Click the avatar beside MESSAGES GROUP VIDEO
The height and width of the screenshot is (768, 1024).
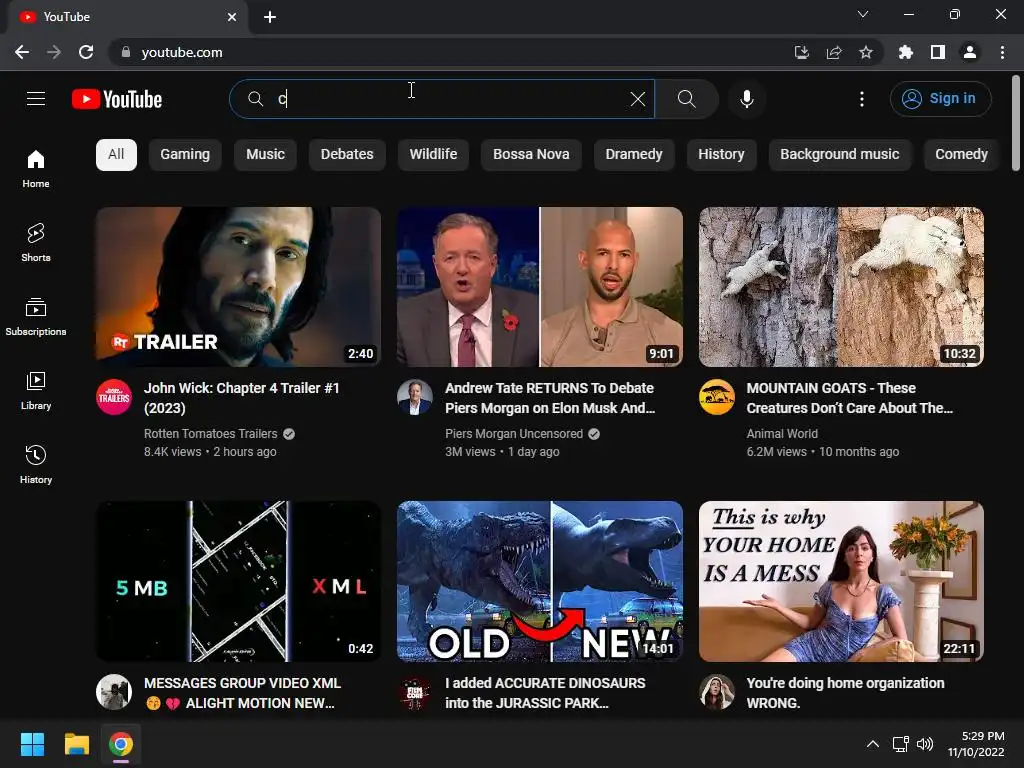tap(114, 692)
